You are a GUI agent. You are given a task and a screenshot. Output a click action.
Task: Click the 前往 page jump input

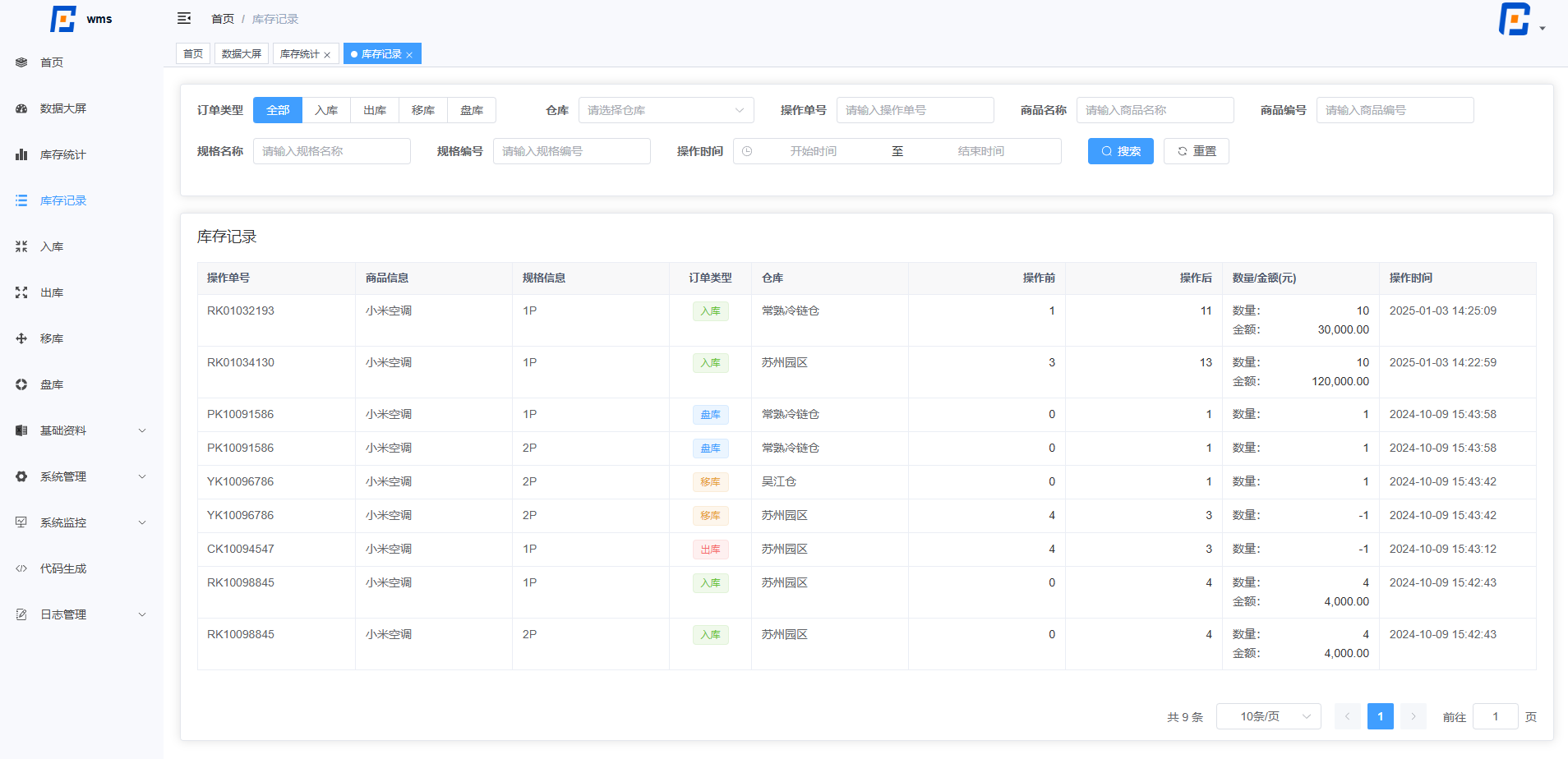click(1496, 716)
